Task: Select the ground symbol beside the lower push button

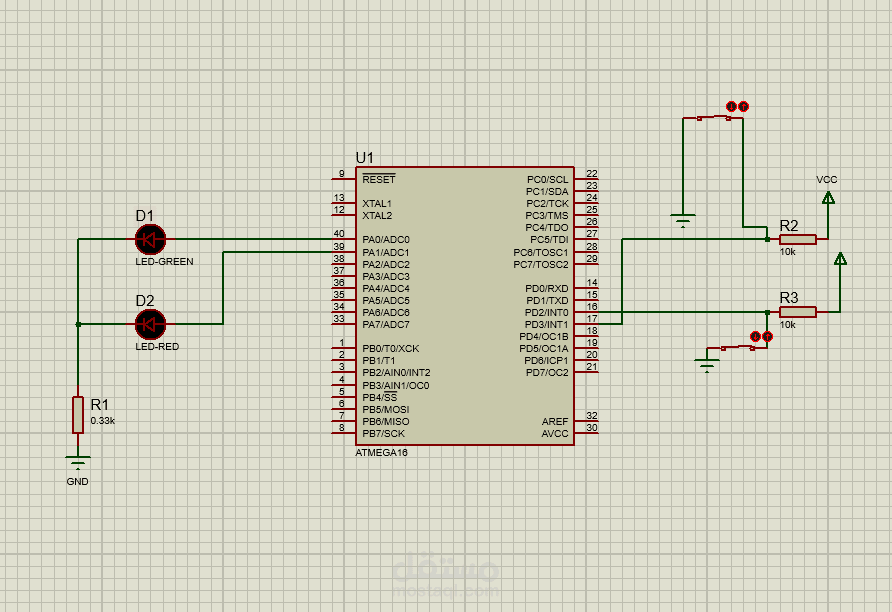Action: [x=707, y=365]
